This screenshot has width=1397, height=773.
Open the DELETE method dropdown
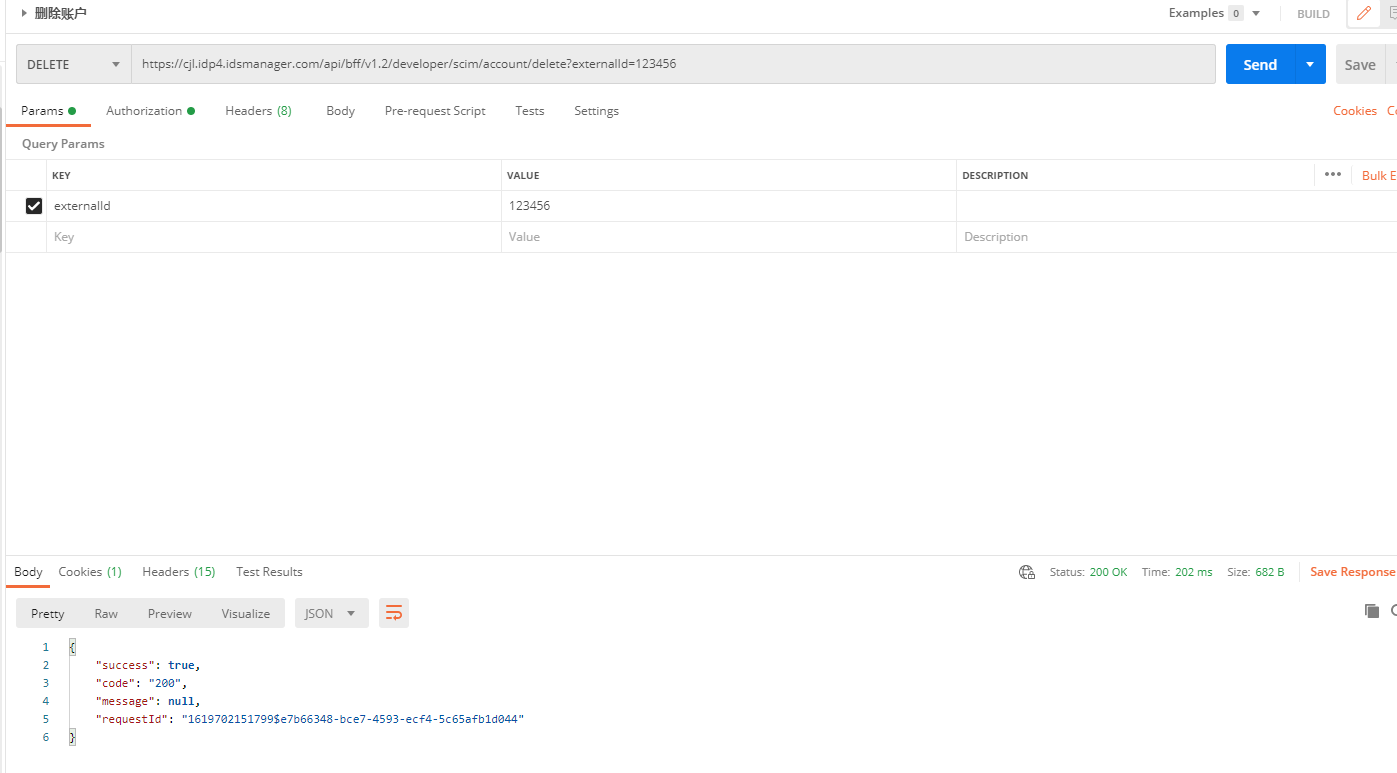coord(73,64)
